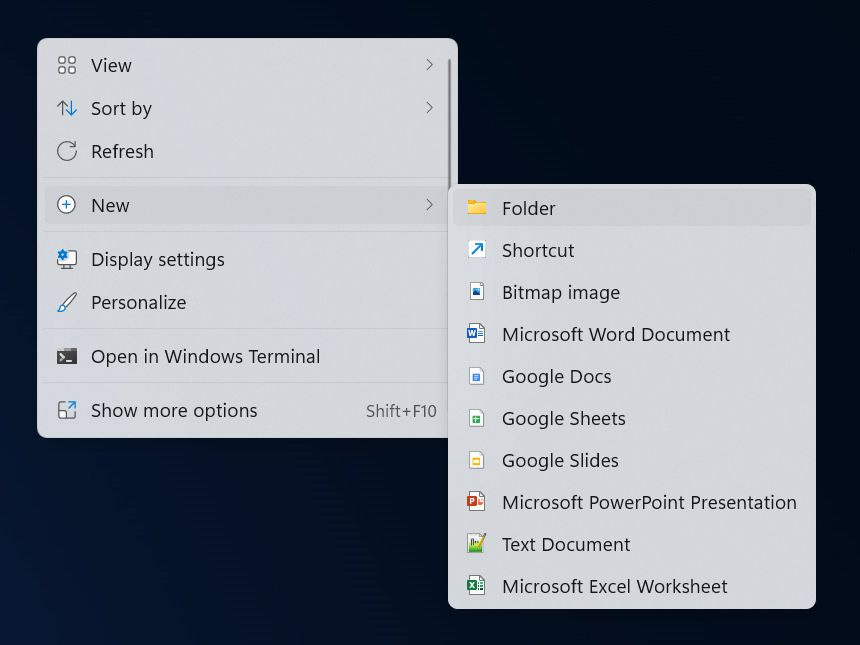Select the New menu entry
This screenshot has height=645, width=860.
246,205
